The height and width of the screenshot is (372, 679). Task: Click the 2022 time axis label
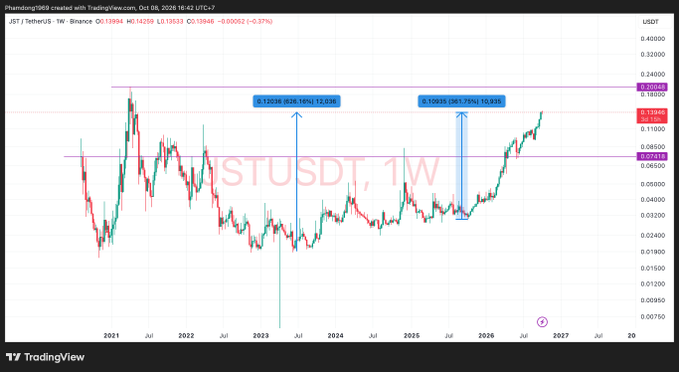(x=186, y=336)
